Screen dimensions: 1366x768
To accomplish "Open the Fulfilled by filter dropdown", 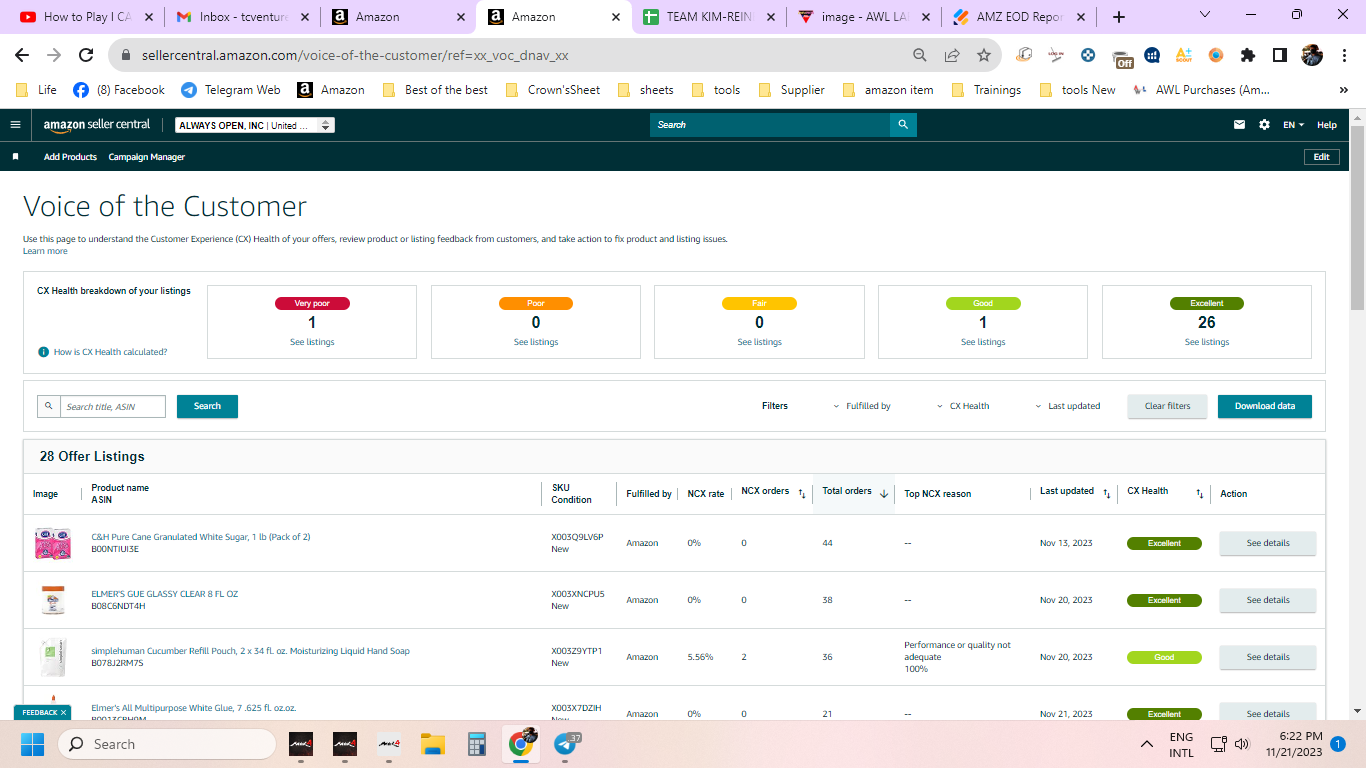I will [862, 406].
